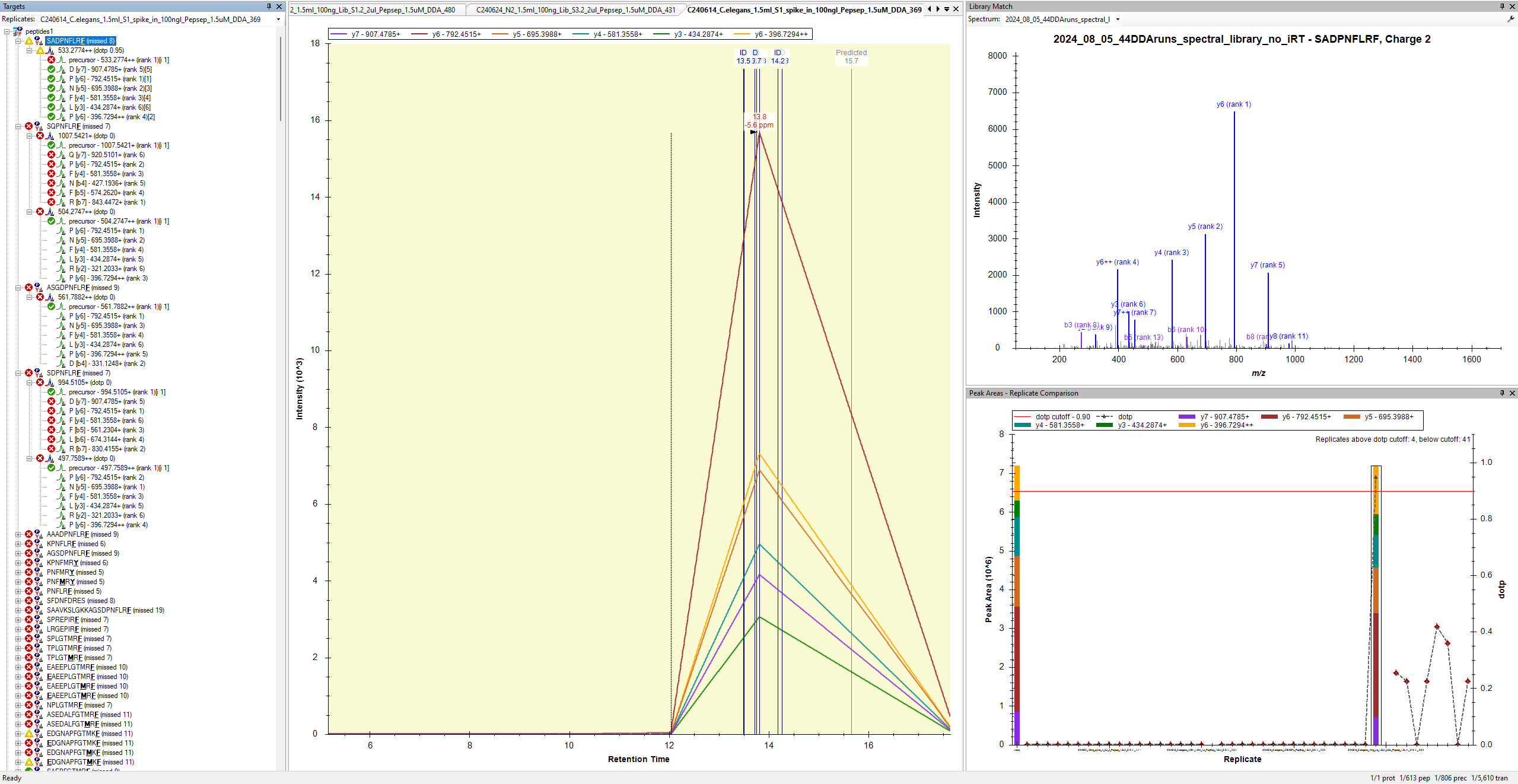Switch to the DDA_480 chromatogram tab
This screenshot has width=1518, height=784.
[374, 9]
